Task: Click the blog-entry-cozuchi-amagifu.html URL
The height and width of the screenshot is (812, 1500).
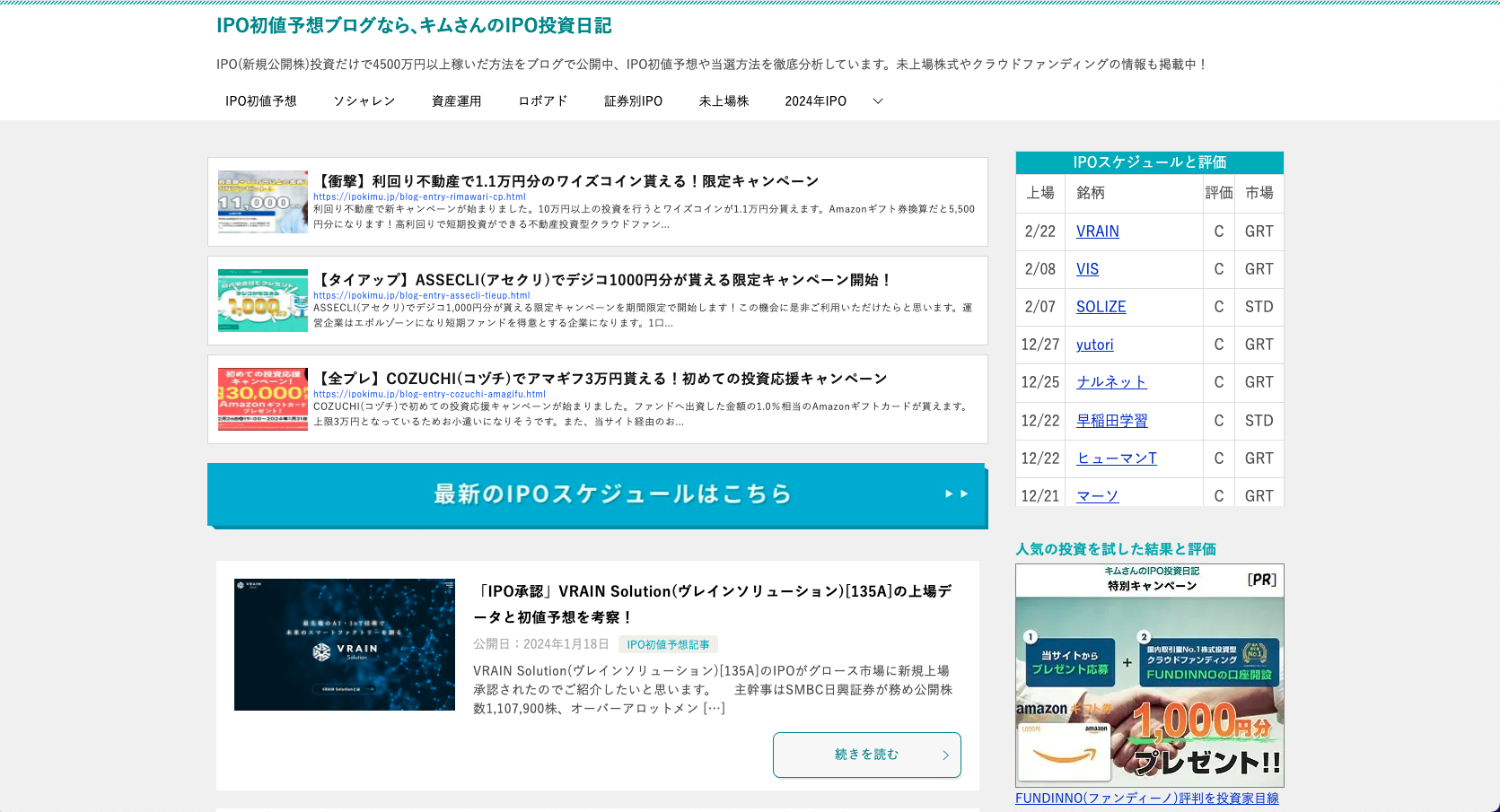Action: point(429,394)
